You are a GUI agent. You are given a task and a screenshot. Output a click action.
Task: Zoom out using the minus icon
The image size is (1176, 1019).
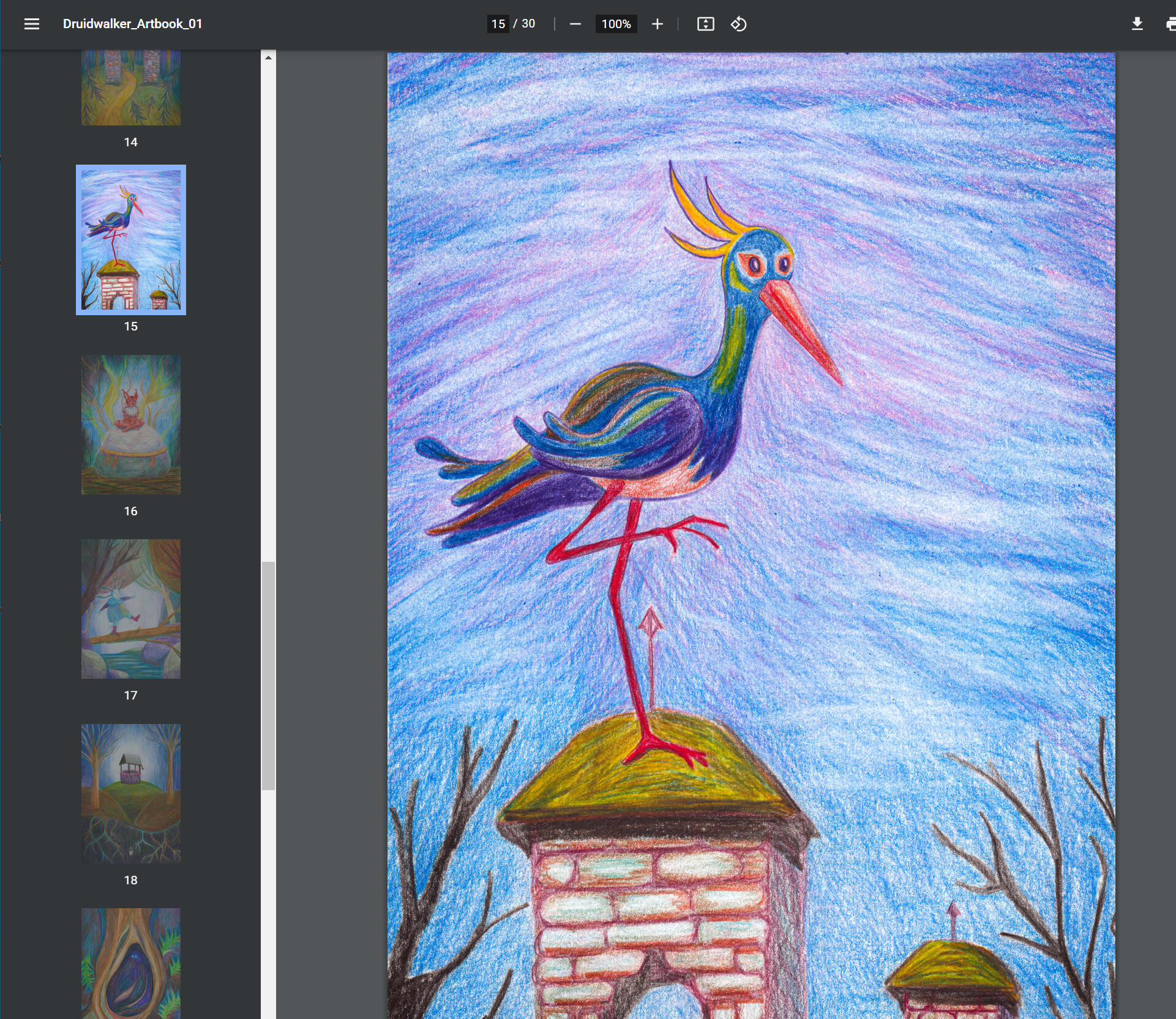[575, 24]
